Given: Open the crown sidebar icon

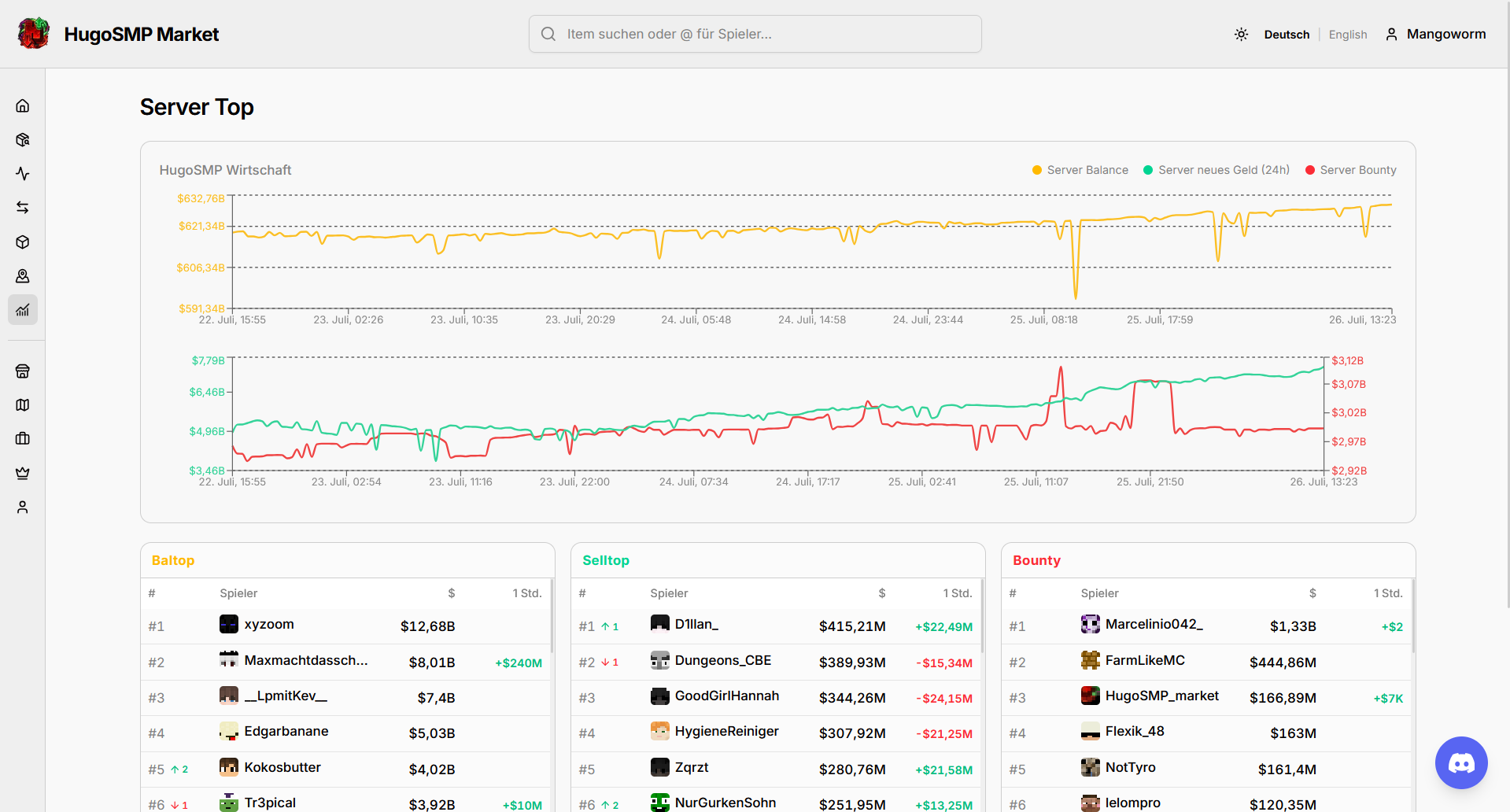Looking at the screenshot, I should point(23,473).
